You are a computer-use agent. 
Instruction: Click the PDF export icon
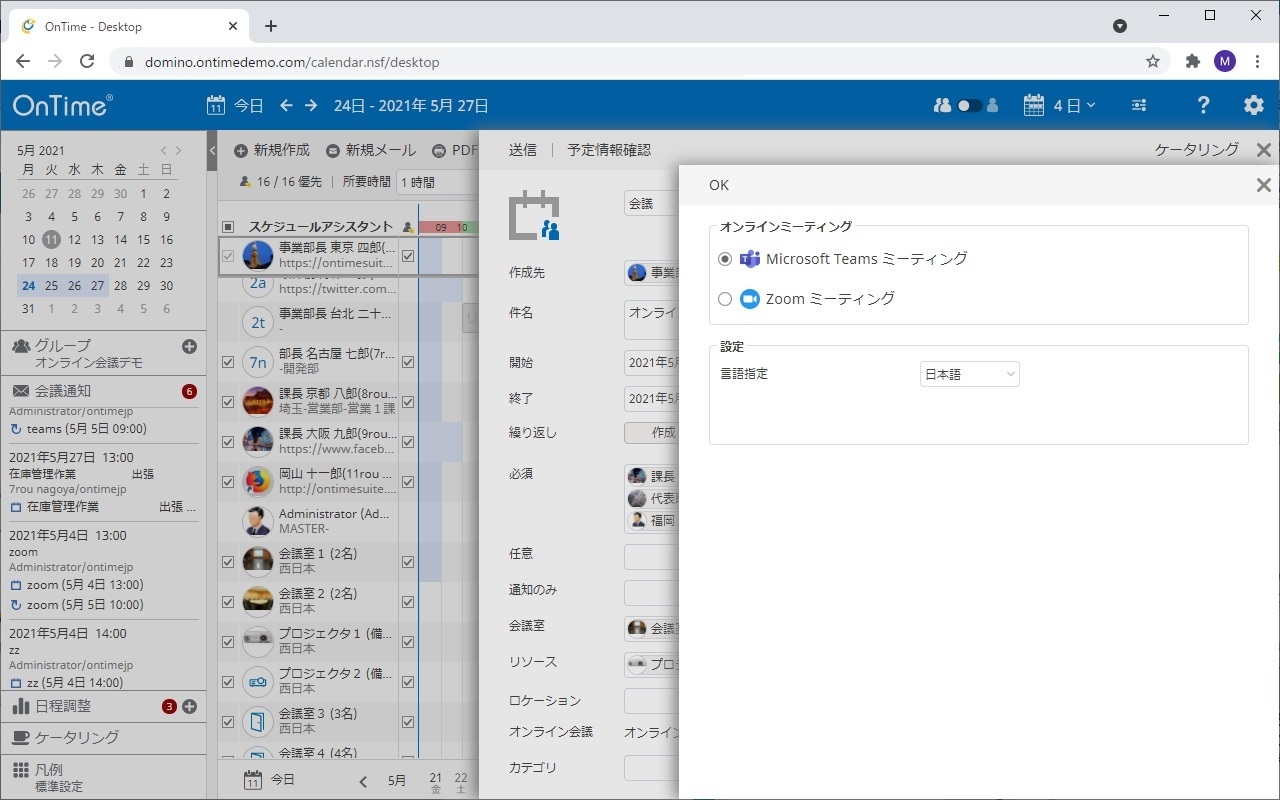pos(439,150)
